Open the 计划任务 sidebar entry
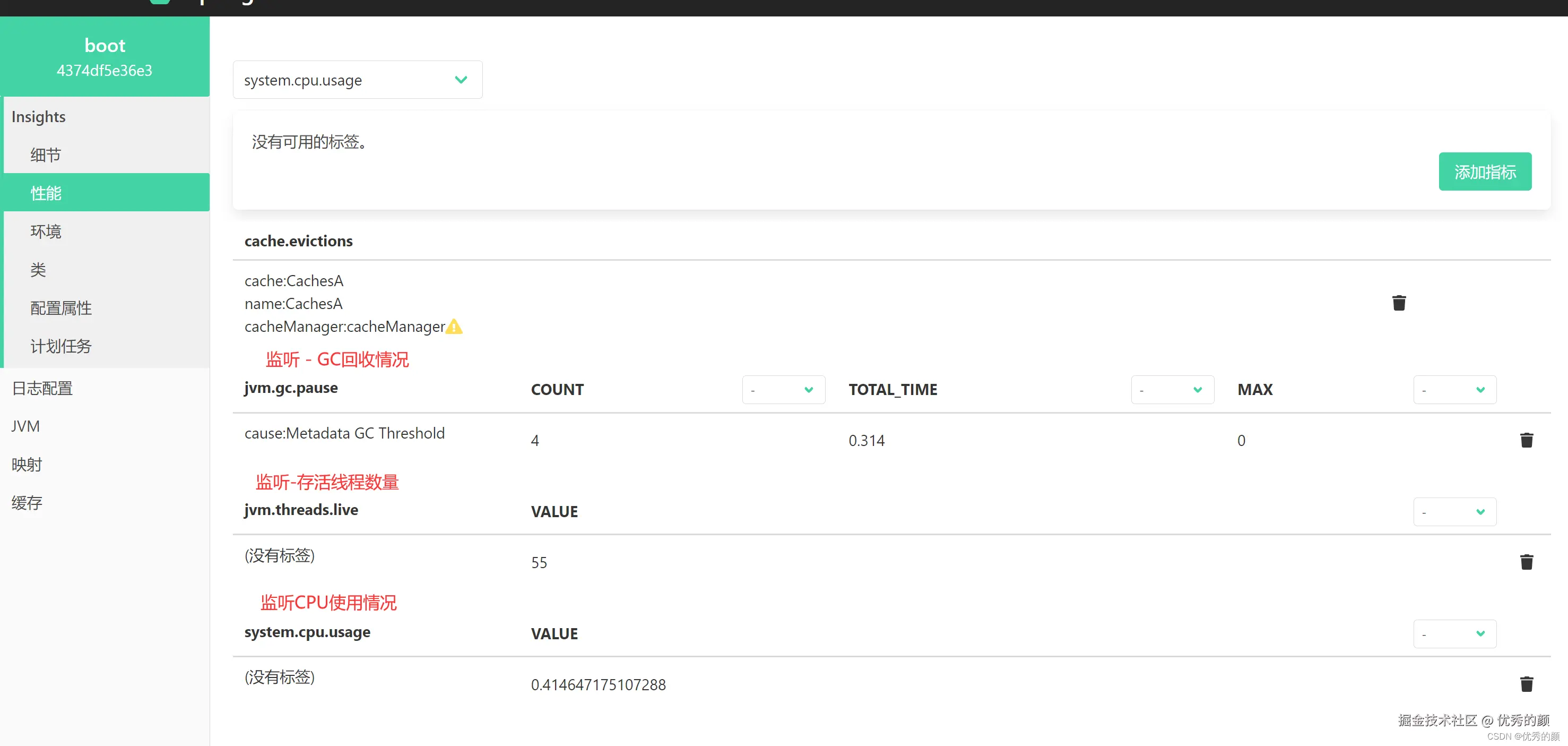Screen dimensions: 1568x746 [x=61, y=347]
